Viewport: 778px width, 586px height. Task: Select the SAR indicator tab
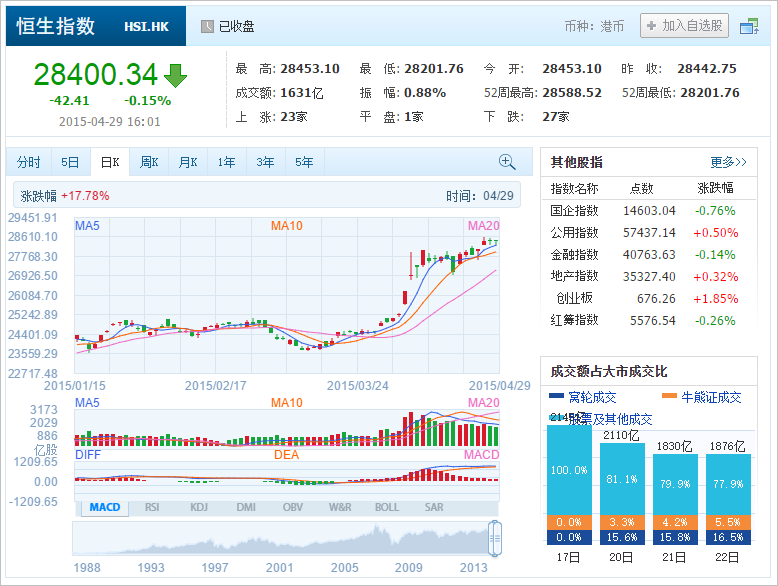434,507
